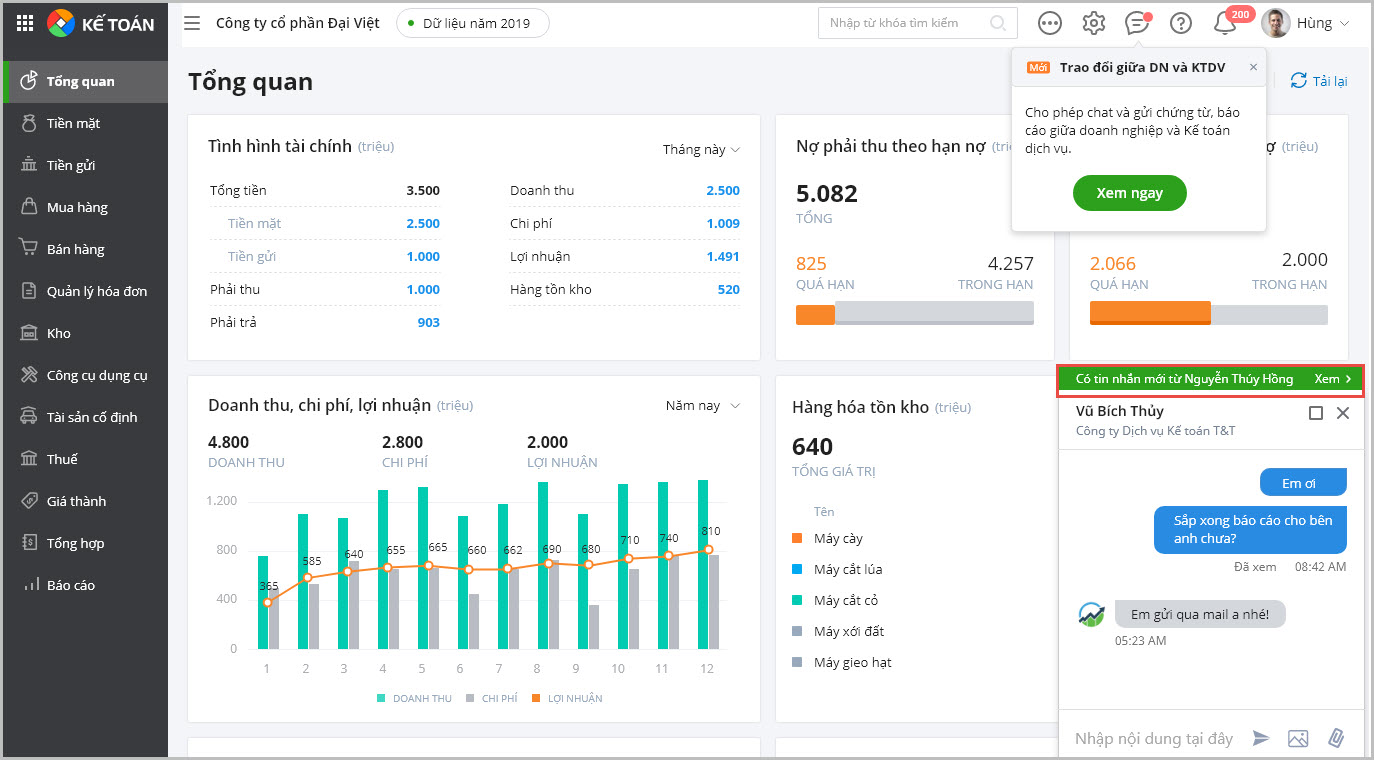Viewport: 1374px width, 760px height.
Task: Toggle the DOANH THU legend series
Action: pyautogui.click(x=414, y=698)
